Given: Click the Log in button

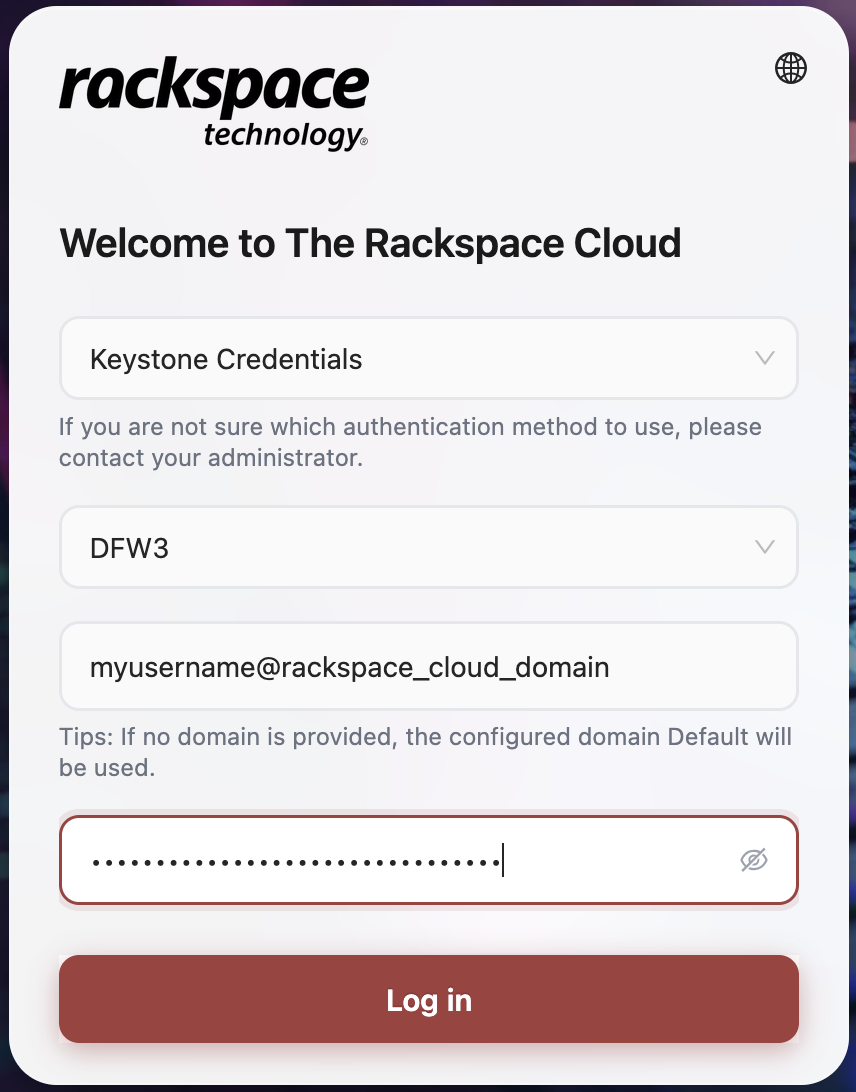Looking at the screenshot, I should click(x=428, y=999).
